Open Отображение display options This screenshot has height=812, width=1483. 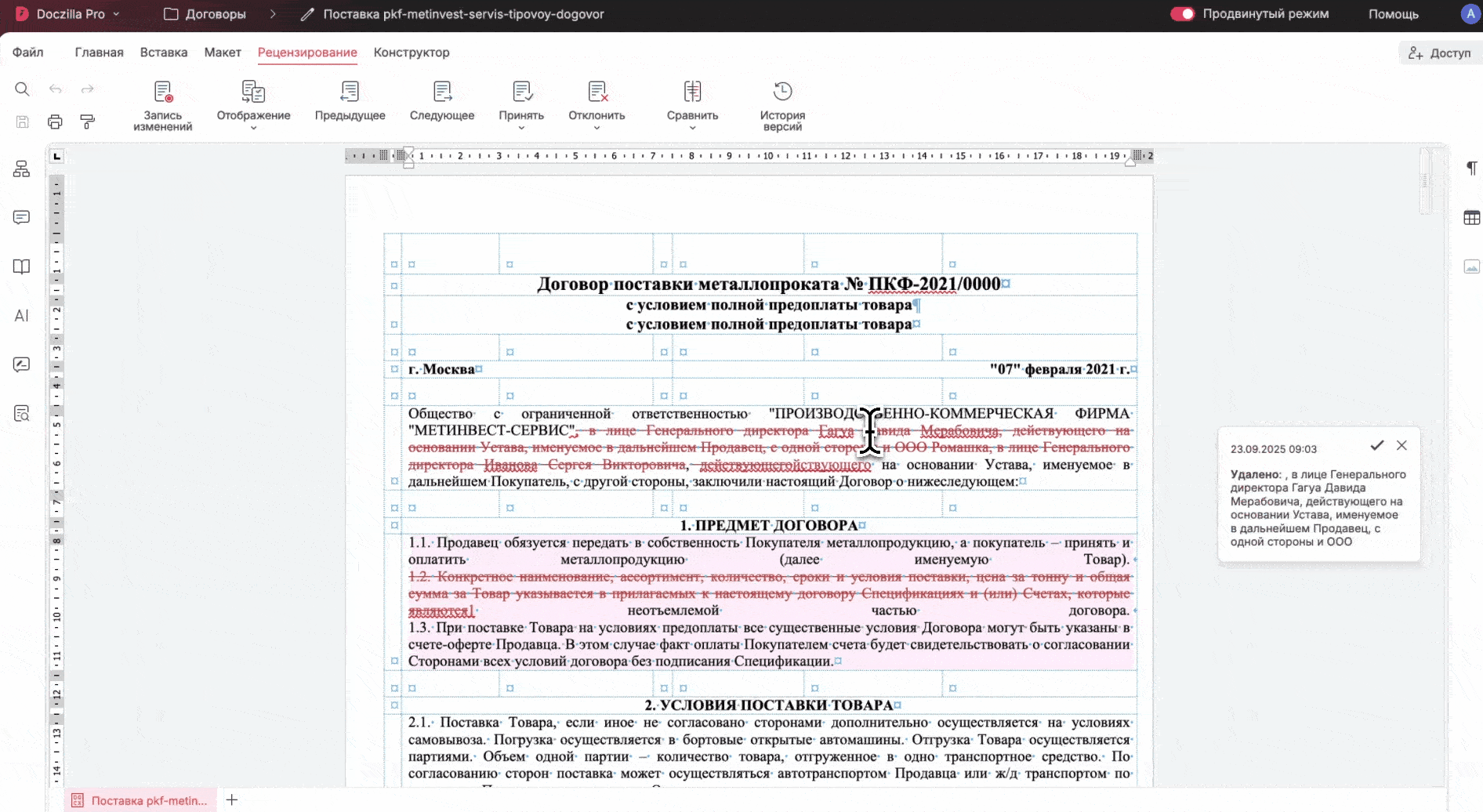tap(253, 104)
